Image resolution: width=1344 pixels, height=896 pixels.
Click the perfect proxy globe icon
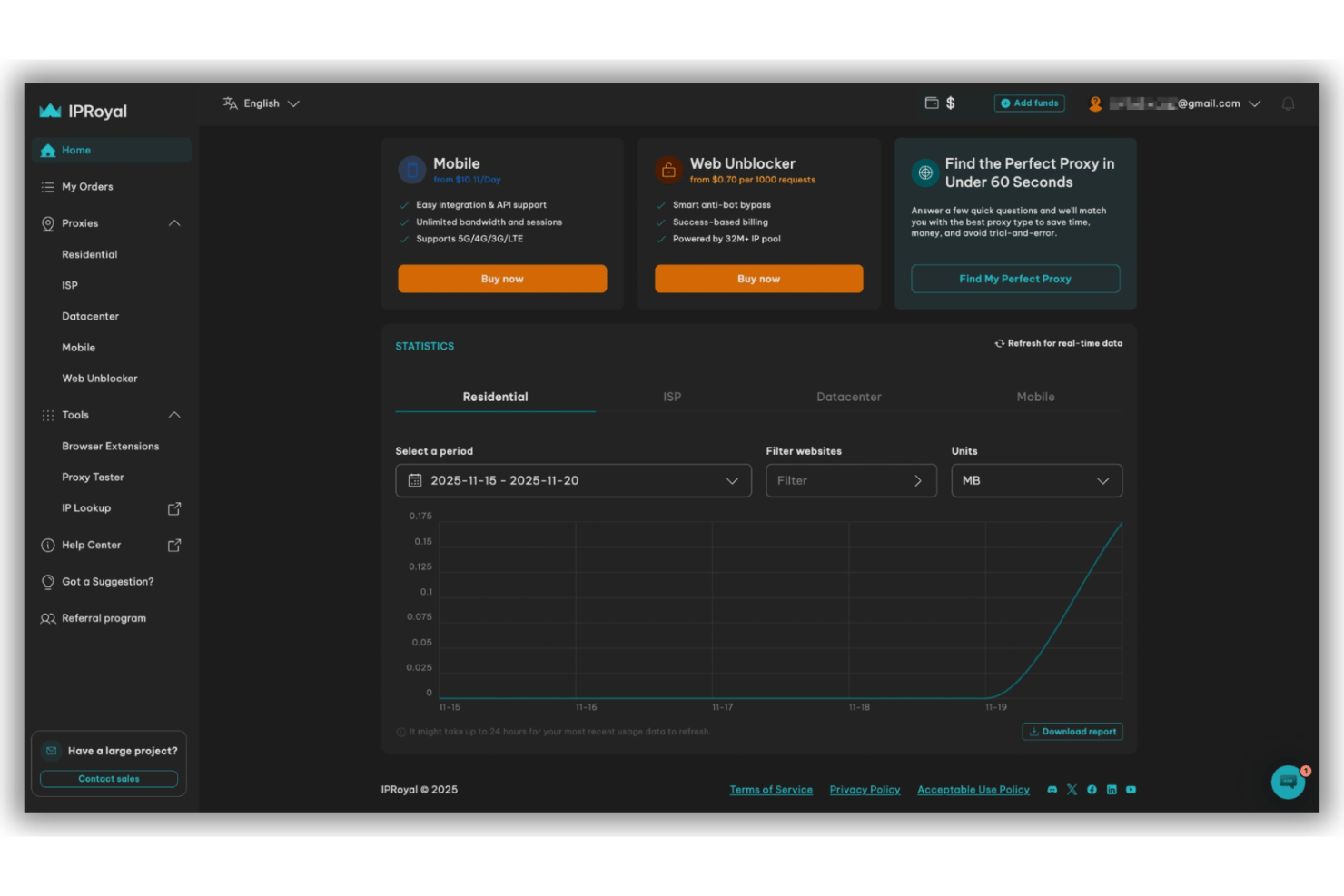point(925,172)
